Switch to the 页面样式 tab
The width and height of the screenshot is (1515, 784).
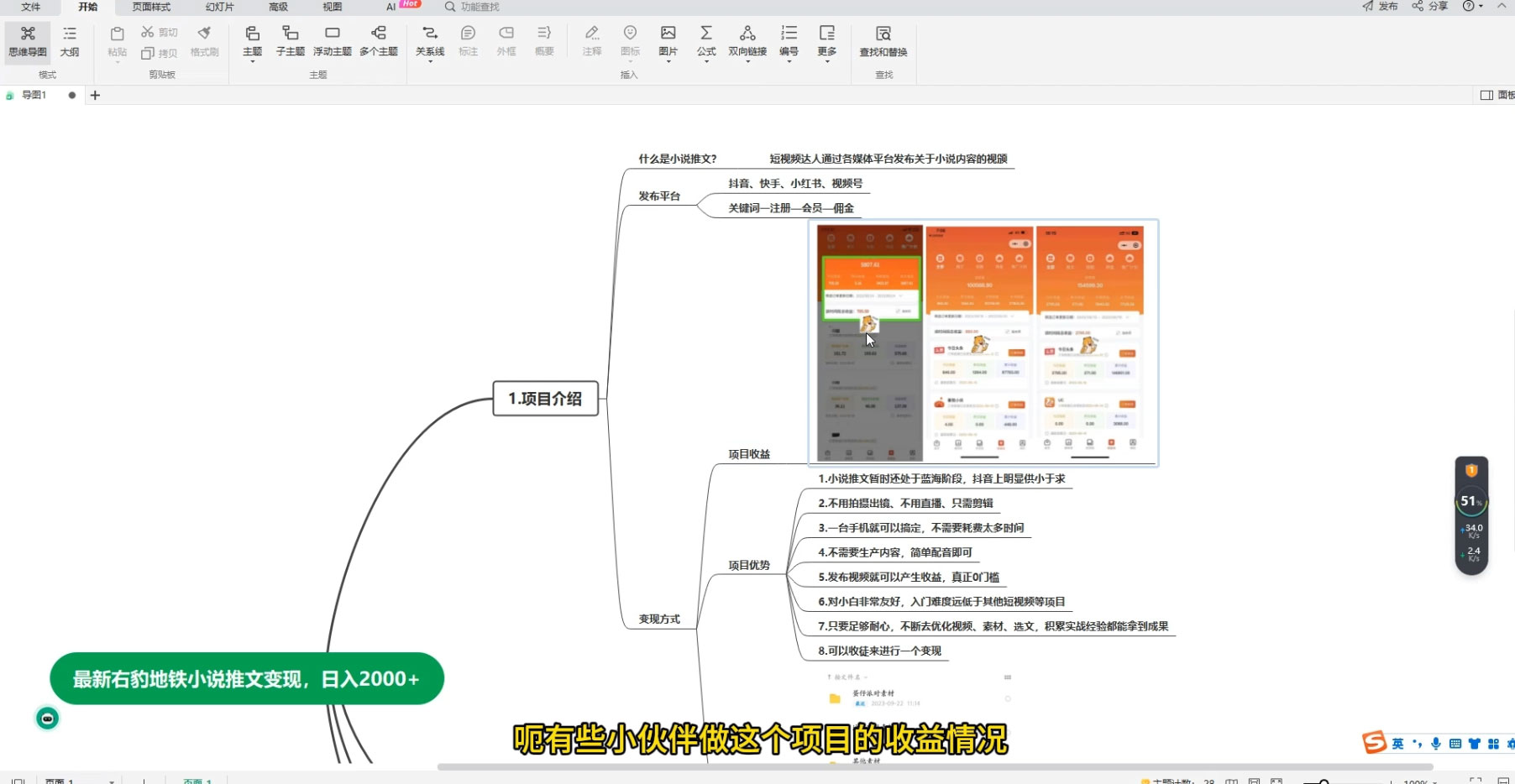(149, 7)
